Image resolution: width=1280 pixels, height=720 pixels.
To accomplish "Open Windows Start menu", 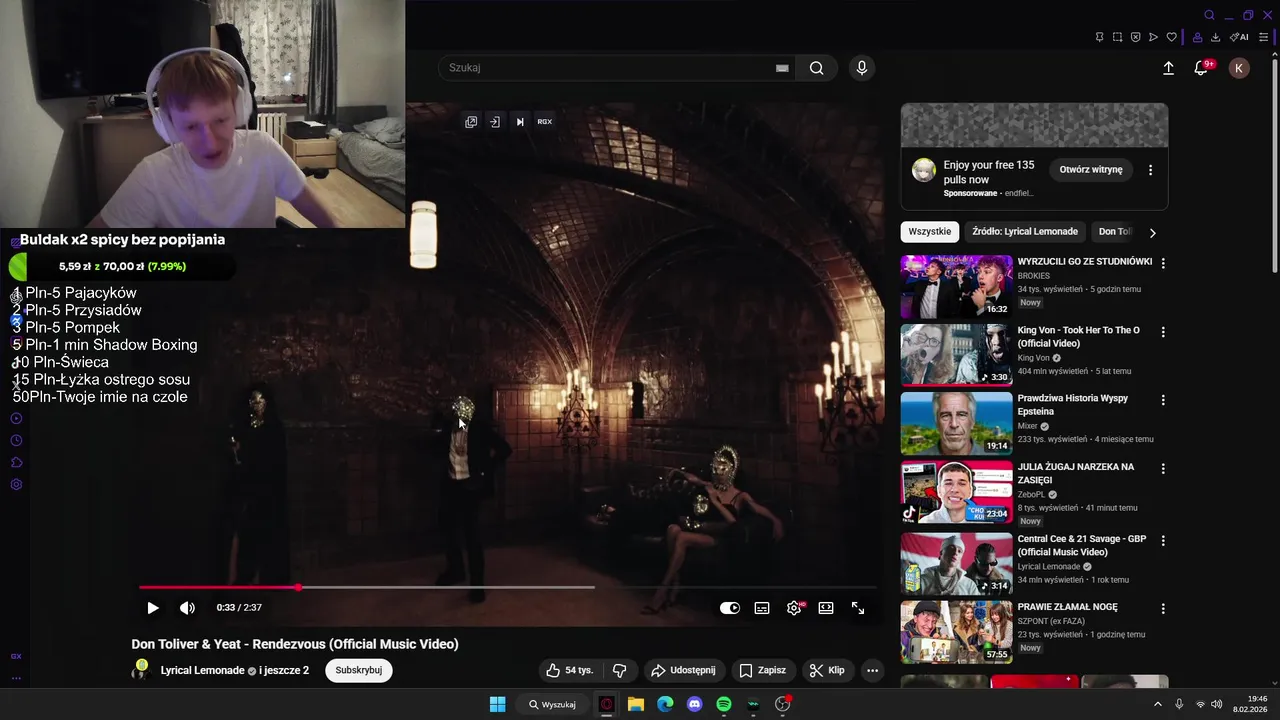I will (497, 704).
